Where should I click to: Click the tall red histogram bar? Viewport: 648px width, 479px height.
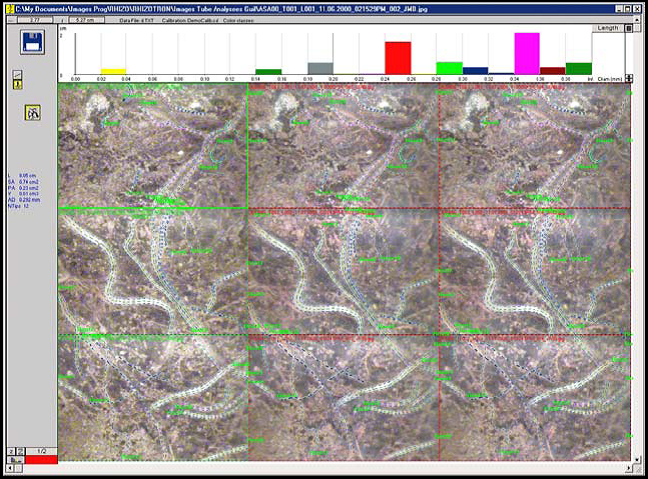[x=398, y=57]
